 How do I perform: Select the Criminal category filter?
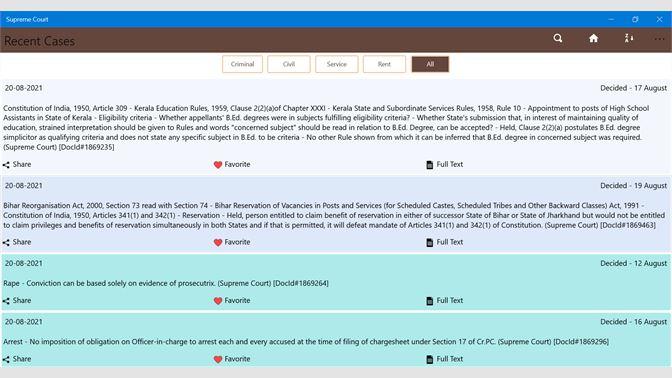pyautogui.click(x=243, y=64)
